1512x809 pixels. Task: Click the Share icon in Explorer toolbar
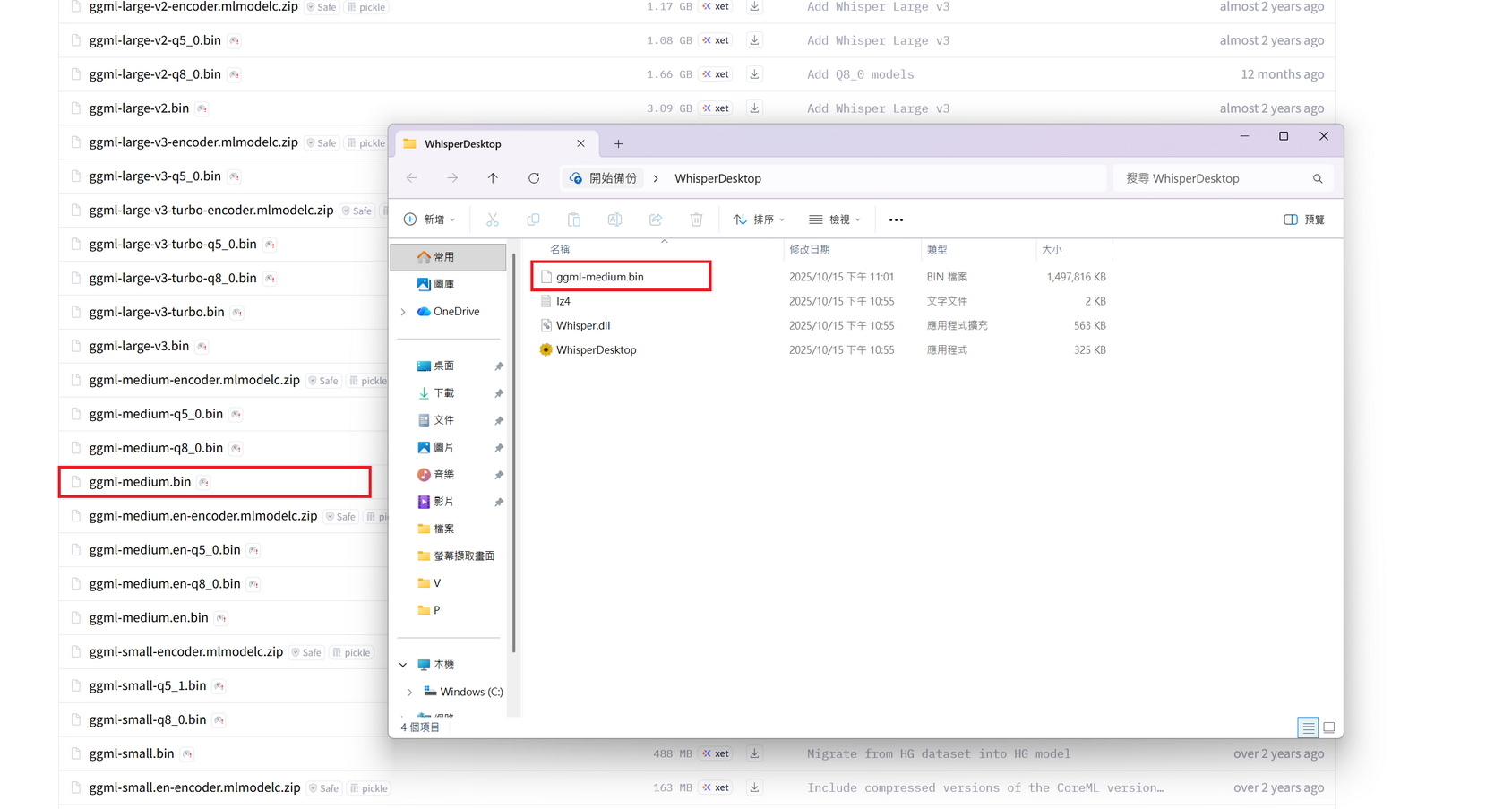coord(656,219)
